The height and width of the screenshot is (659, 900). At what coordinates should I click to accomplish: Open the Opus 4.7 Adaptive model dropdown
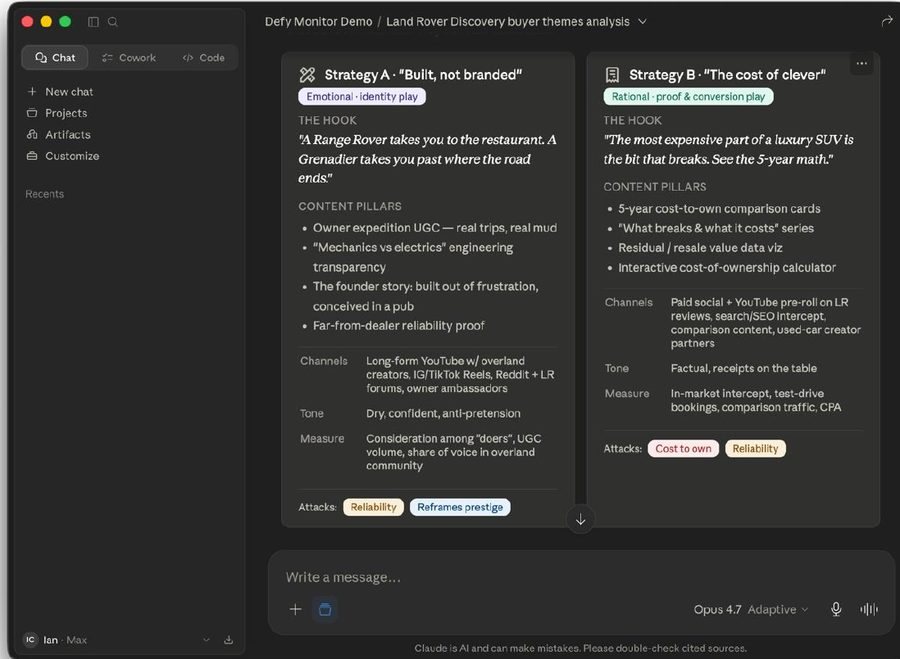[x=751, y=609]
